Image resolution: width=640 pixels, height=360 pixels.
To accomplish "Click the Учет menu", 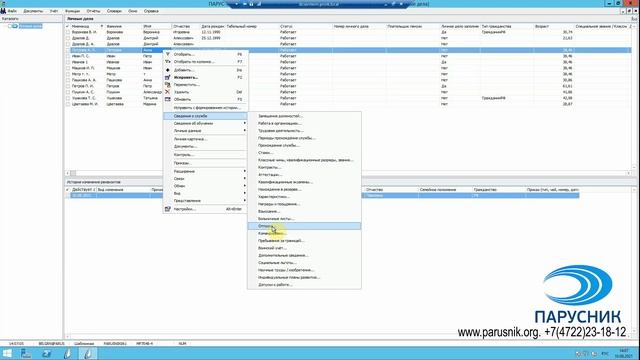I will pos(54,11).
